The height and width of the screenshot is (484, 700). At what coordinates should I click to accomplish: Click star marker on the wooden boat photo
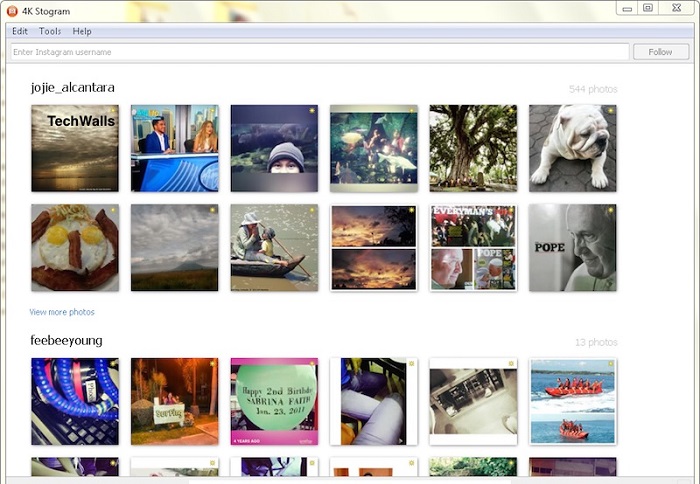coord(312,210)
